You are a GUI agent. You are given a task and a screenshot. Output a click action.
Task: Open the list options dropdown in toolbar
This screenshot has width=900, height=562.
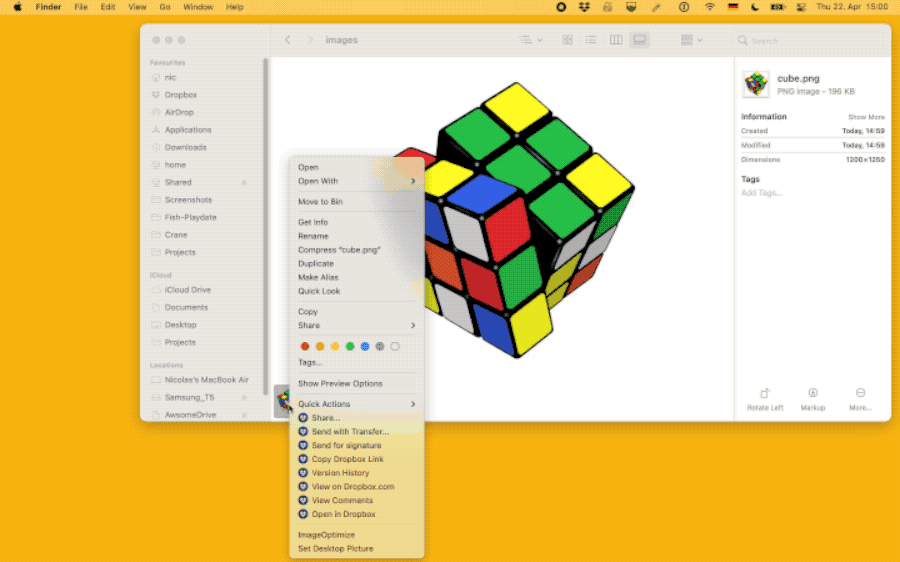[x=530, y=40]
